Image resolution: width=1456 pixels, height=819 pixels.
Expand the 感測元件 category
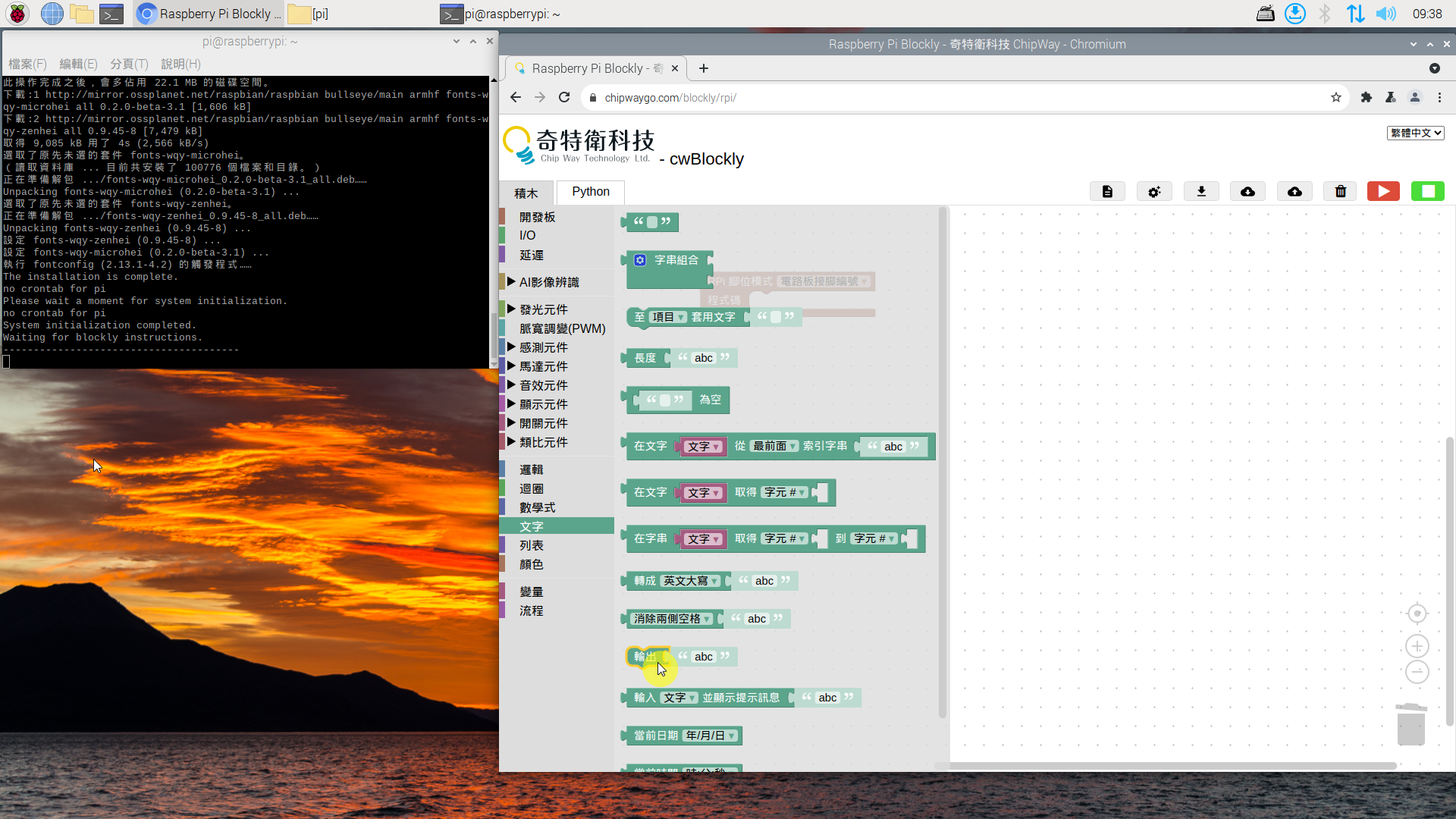click(x=543, y=347)
